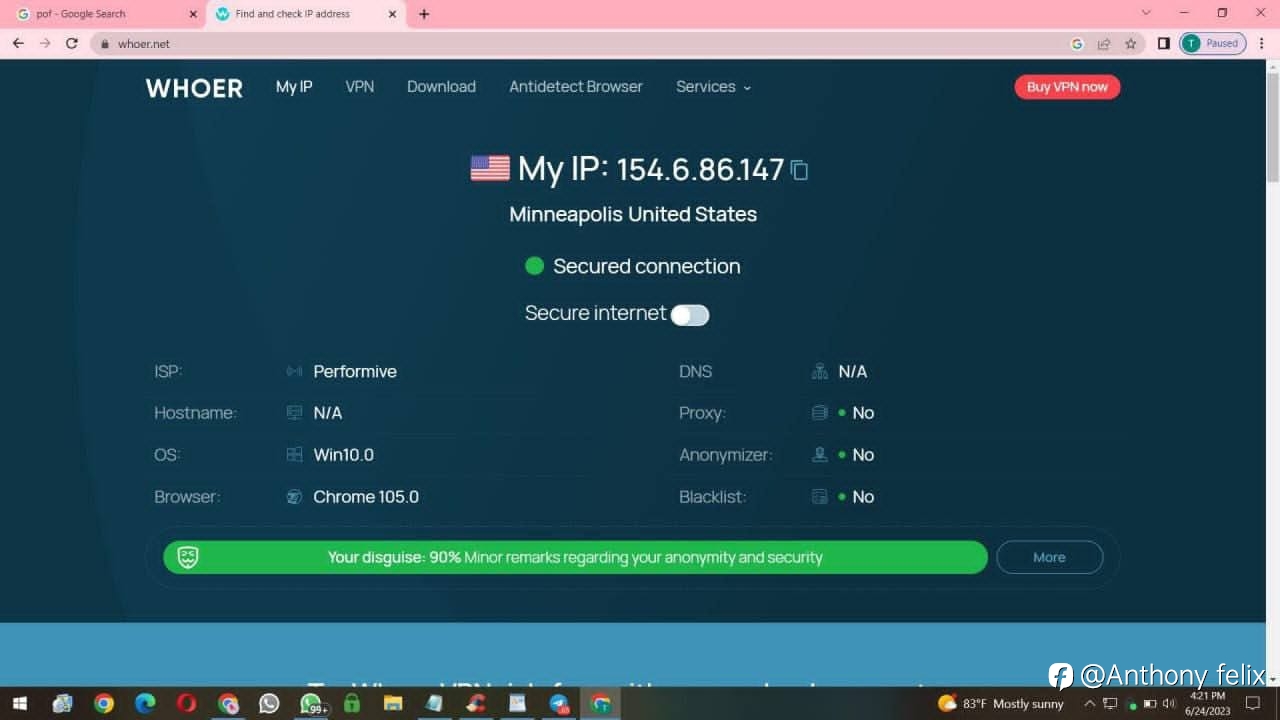This screenshot has height=720, width=1280.
Task: Click the Proxy server icon
Action: coord(820,413)
